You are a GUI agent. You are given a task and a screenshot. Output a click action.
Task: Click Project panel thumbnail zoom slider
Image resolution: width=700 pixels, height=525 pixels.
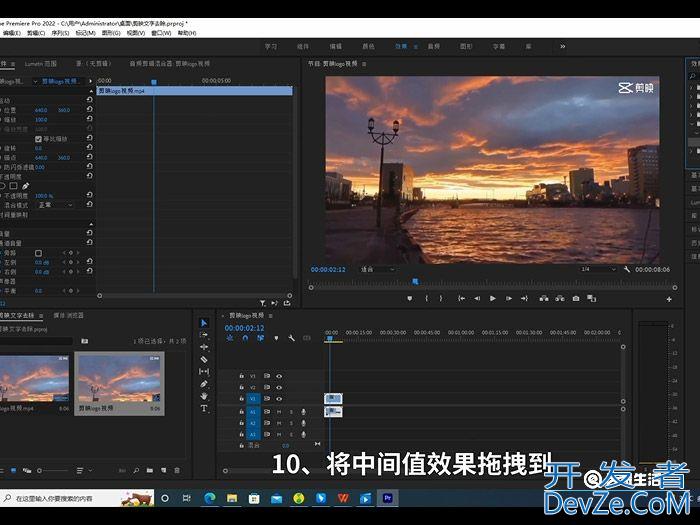tap(40, 471)
